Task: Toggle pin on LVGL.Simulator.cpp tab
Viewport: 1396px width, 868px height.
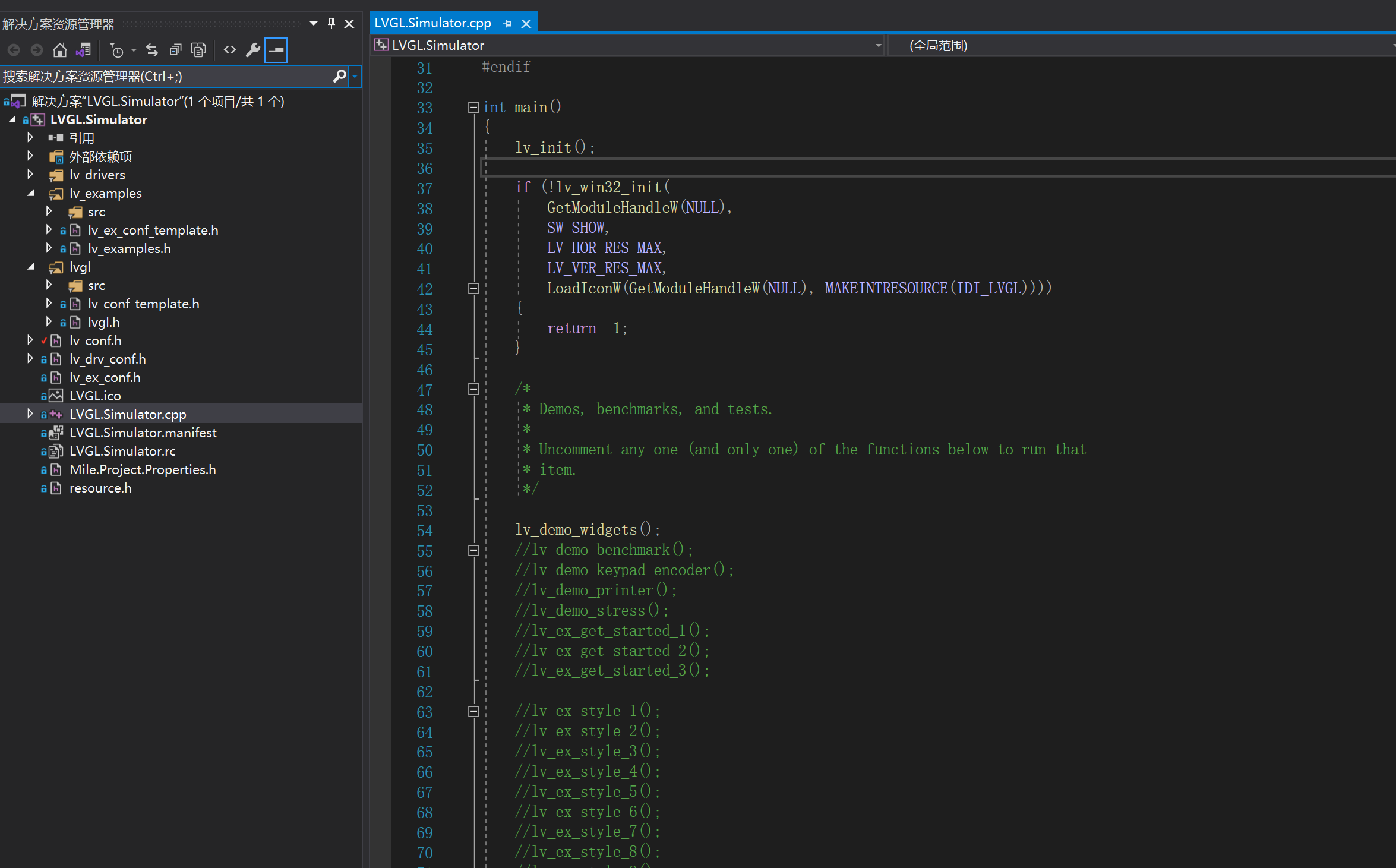Action: tap(507, 24)
